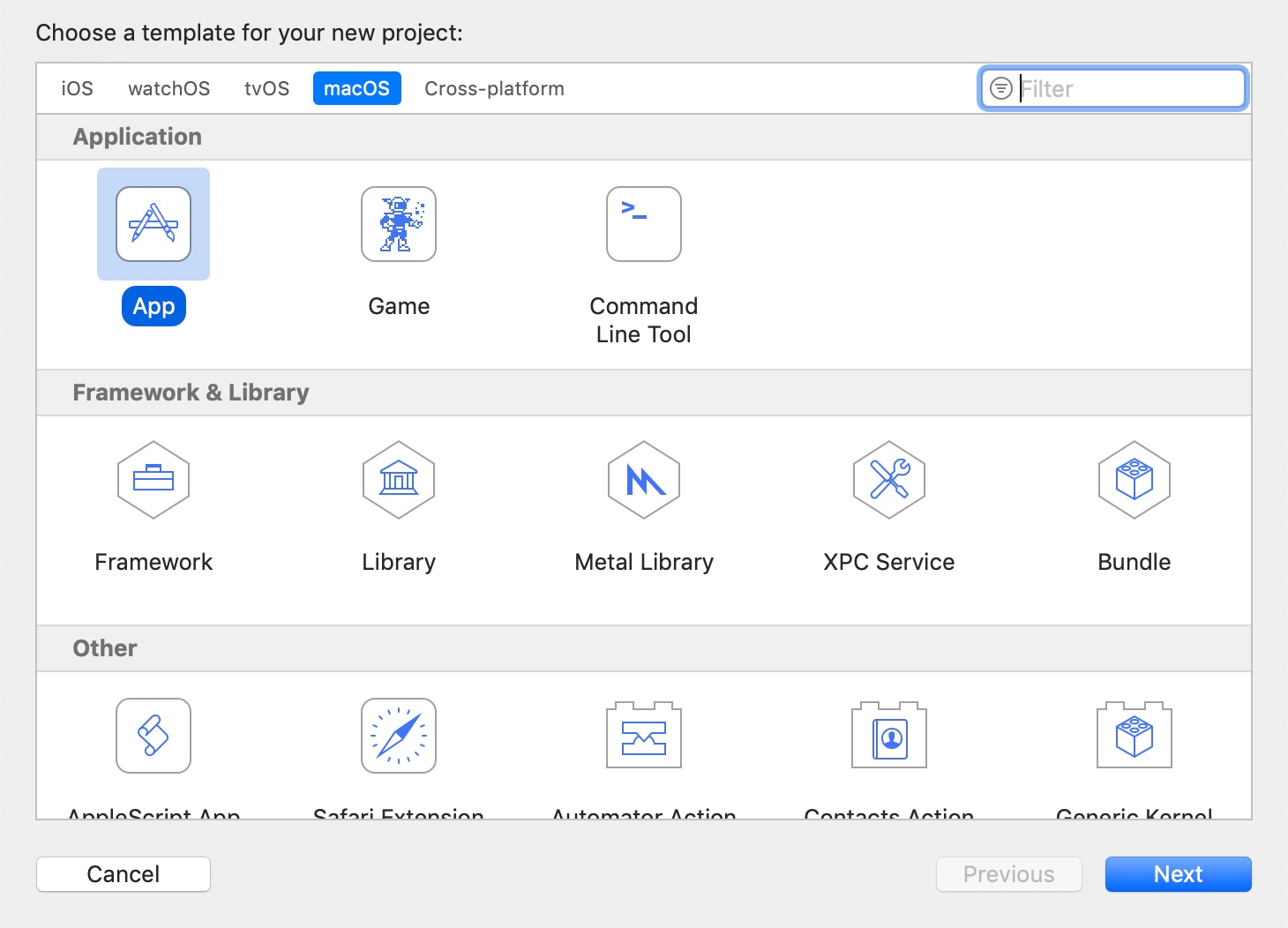Open the tvOS platform tab
The width and height of the screenshot is (1288, 928).
coord(266,88)
